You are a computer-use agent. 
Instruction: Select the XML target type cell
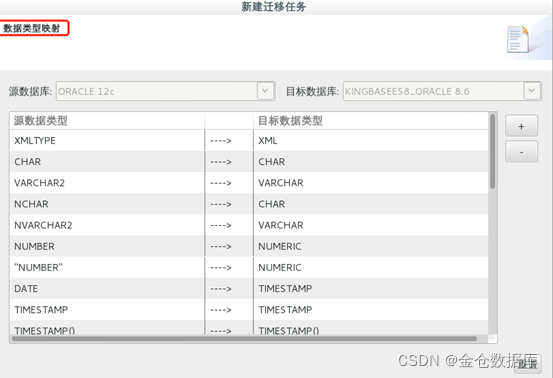point(371,140)
